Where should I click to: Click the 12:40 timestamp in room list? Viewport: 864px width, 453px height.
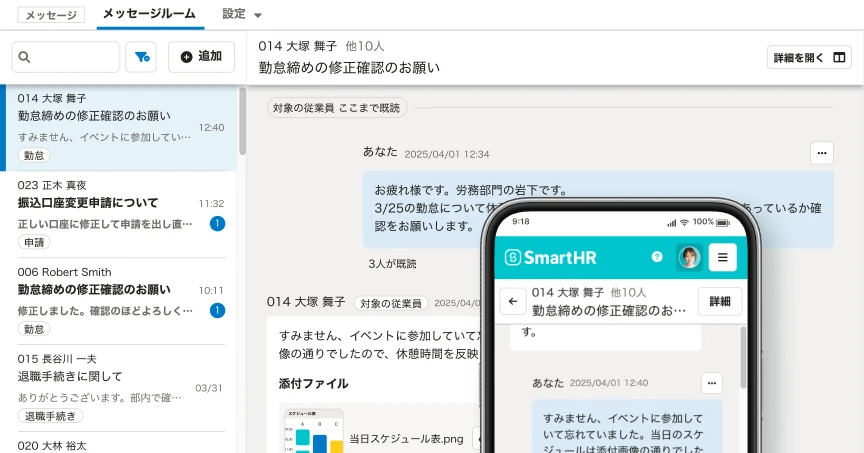(x=212, y=127)
